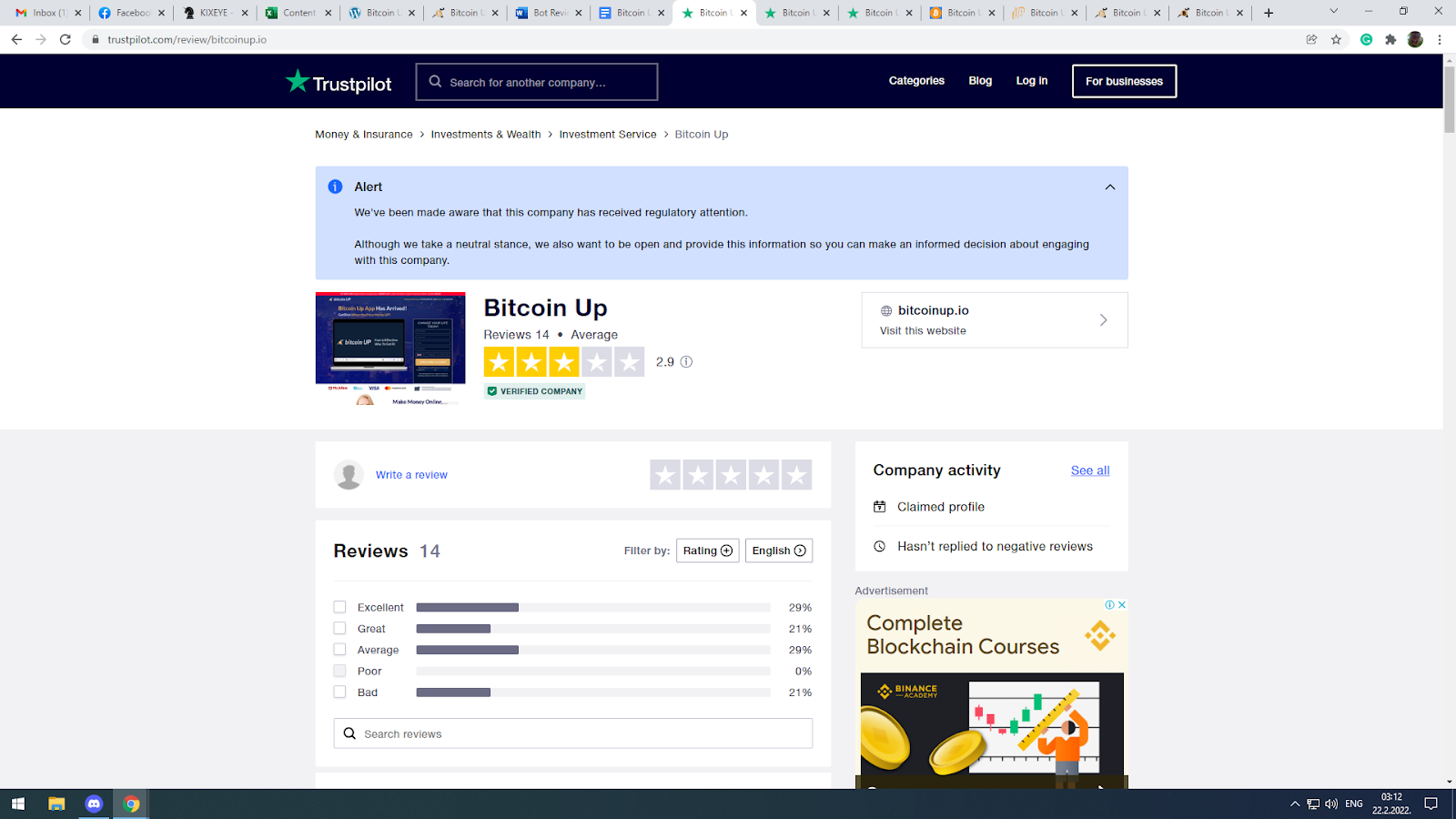1456x819 pixels.
Task: Click the search magnifier in header
Action: pyautogui.click(x=435, y=81)
